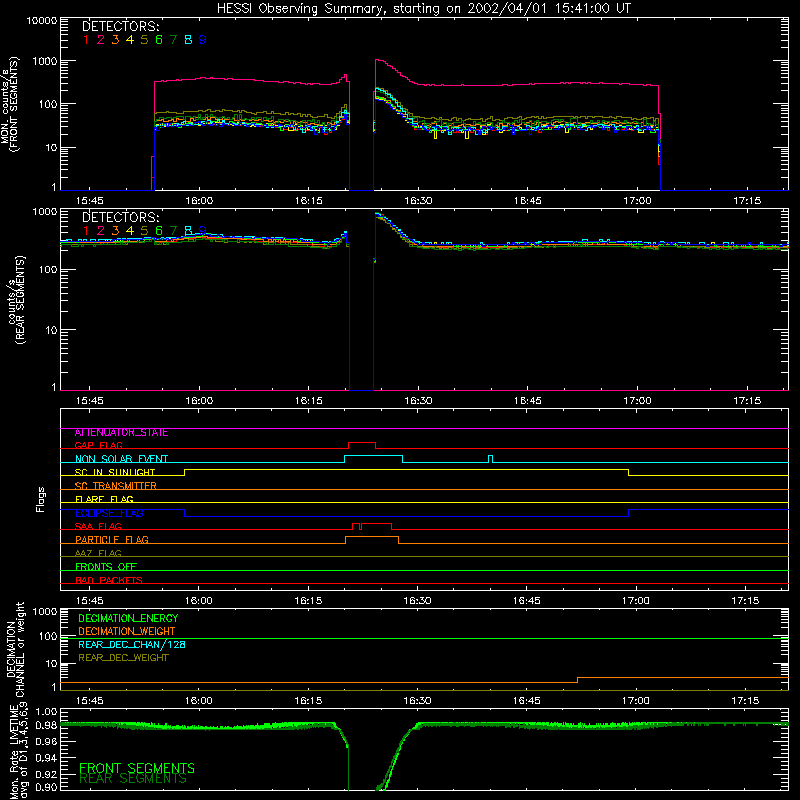Viewport: 800px width, 800px height.
Task: Click the BAD_PACKETS flag label
Action: [109, 581]
